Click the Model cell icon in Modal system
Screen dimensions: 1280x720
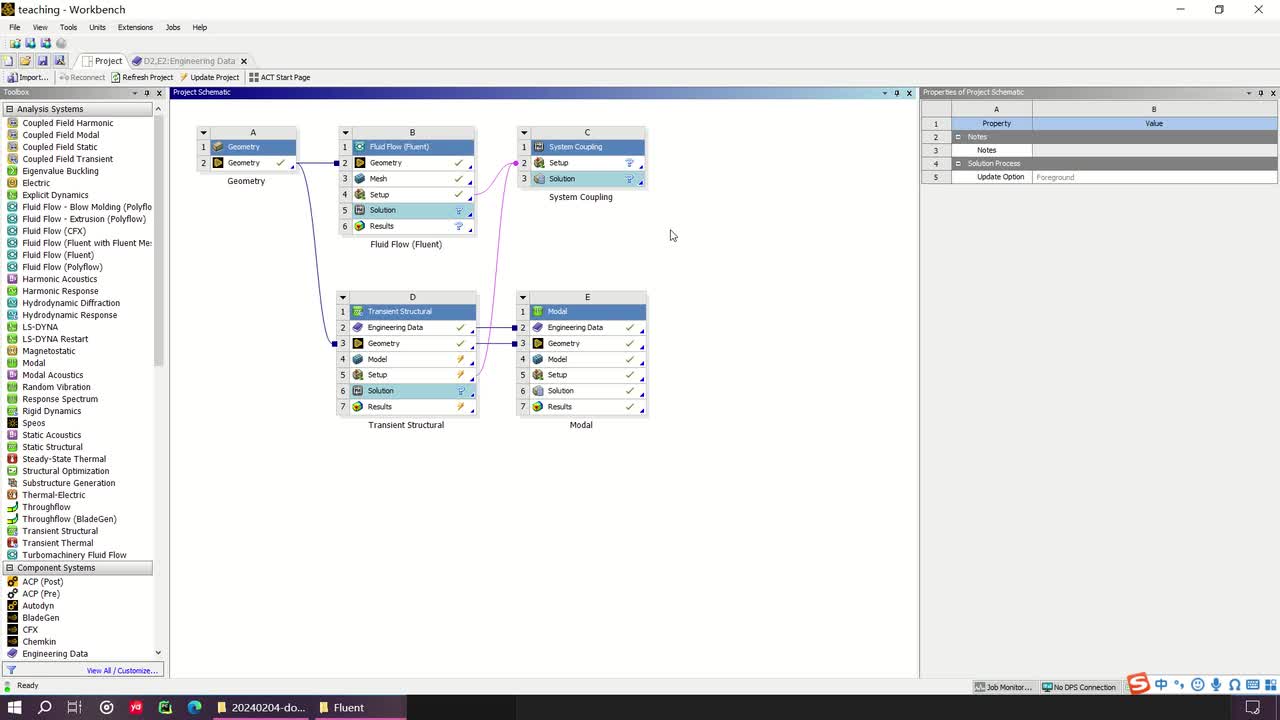click(x=538, y=359)
